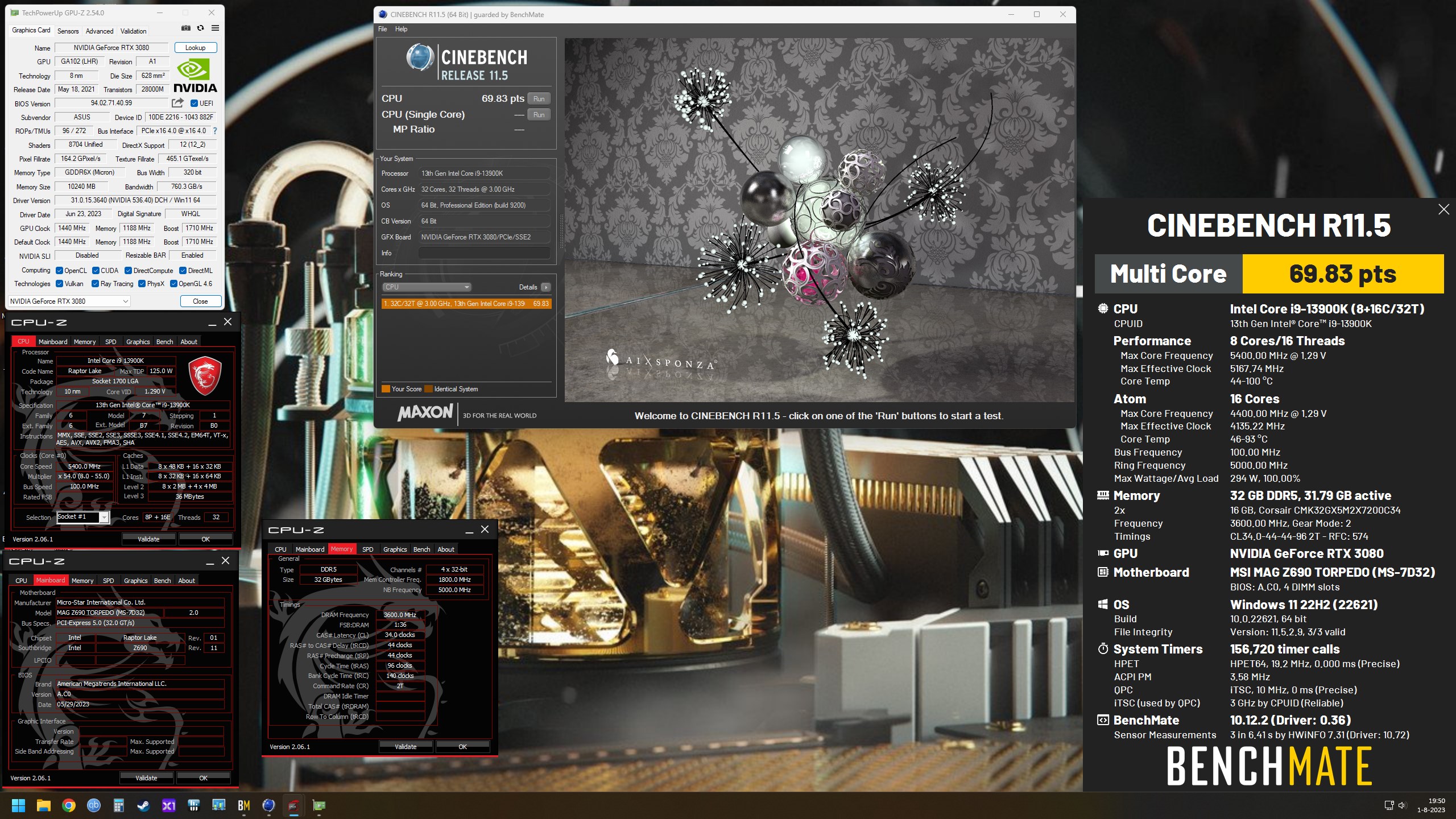Switch to BenchMate via the BM taskbar icon
The height and width of the screenshot is (819, 1456).
[x=244, y=805]
